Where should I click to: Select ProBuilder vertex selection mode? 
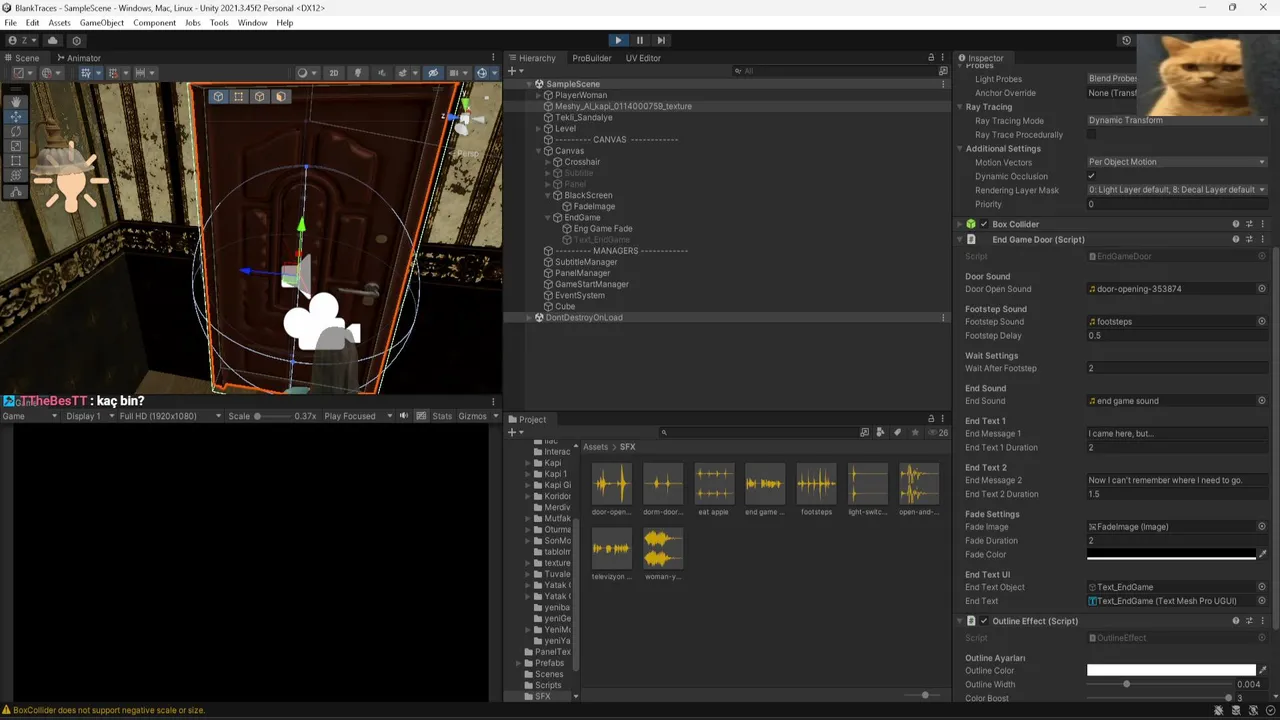click(x=239, y=97)
